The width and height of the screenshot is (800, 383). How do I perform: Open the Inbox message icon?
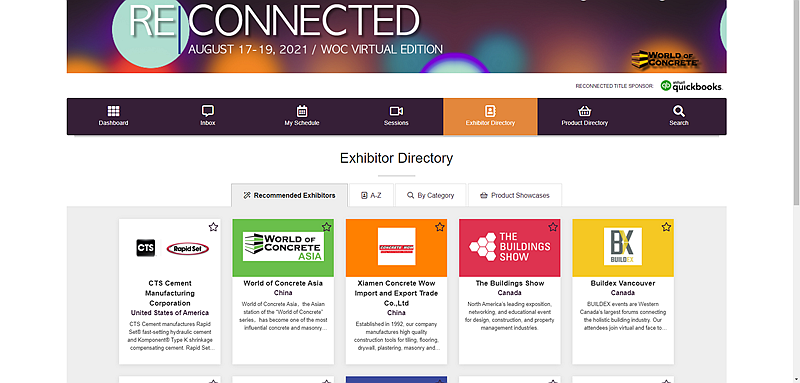point(208,111)
